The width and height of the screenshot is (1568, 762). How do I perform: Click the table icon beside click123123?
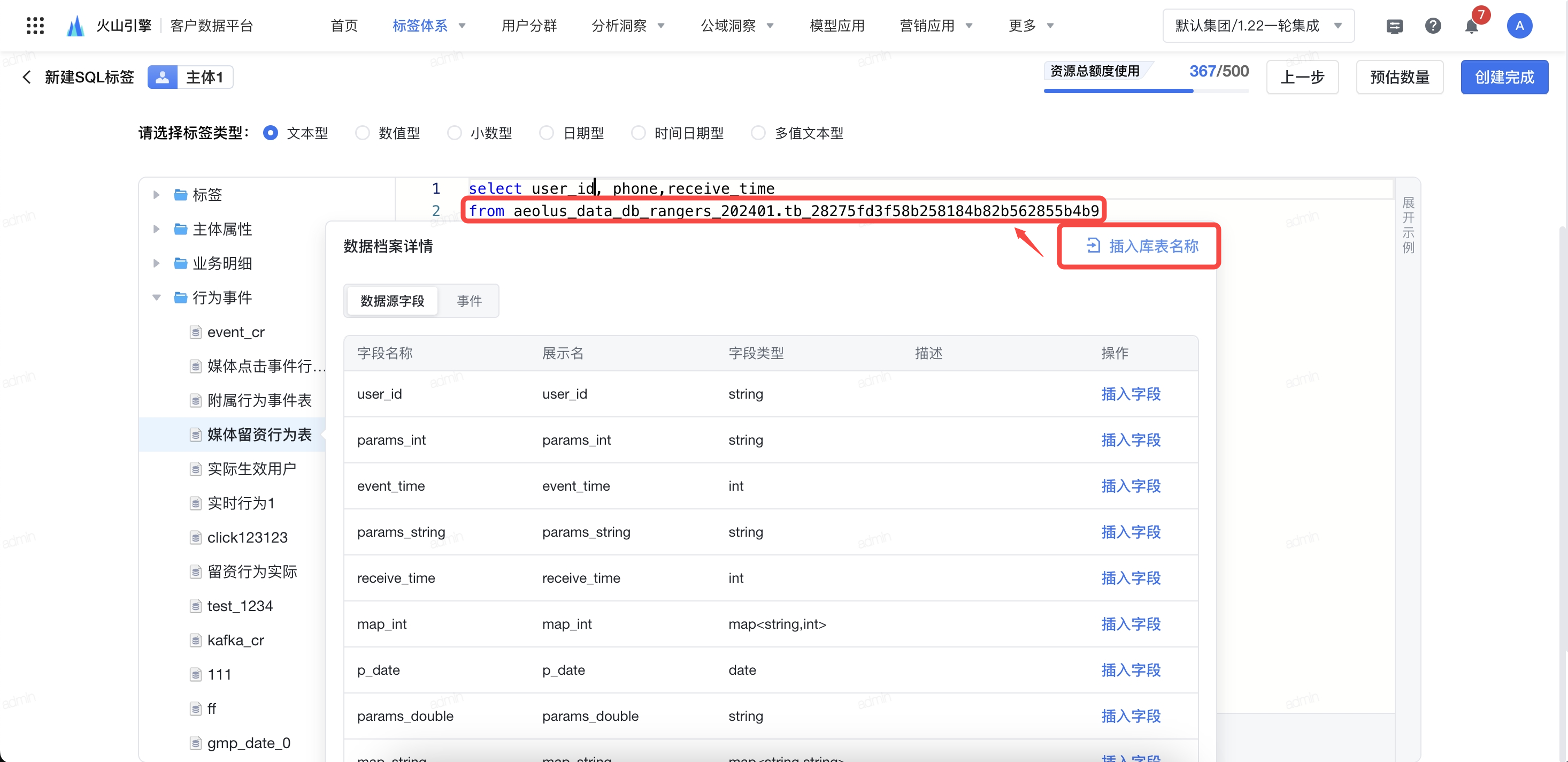click(x=195, y=537)
